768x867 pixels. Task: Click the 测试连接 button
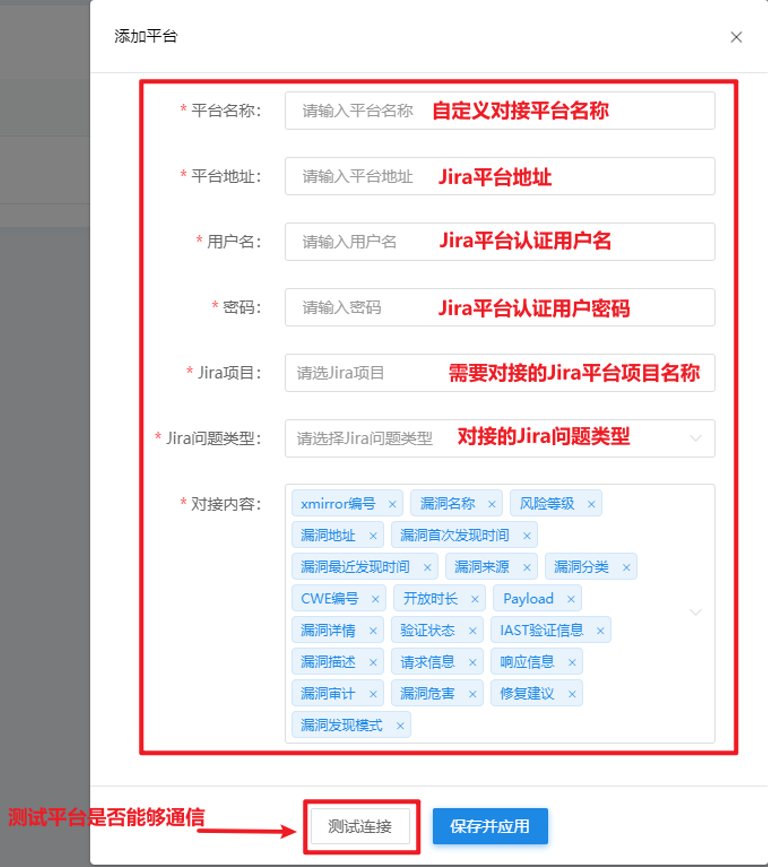360,826
